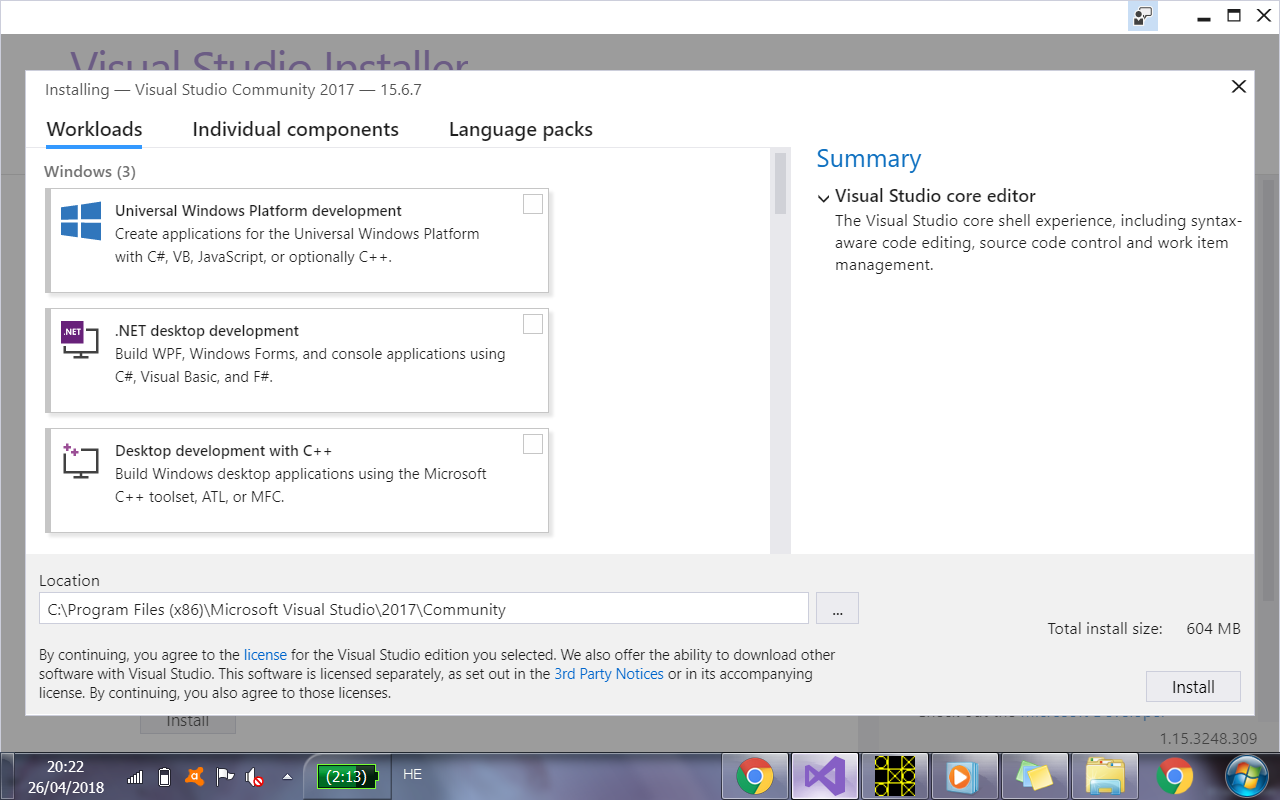Screen dimensions: 1280x800
Task: Click the 'Visual Studio core editor' summary label
Action: click(x=935, y=196)
